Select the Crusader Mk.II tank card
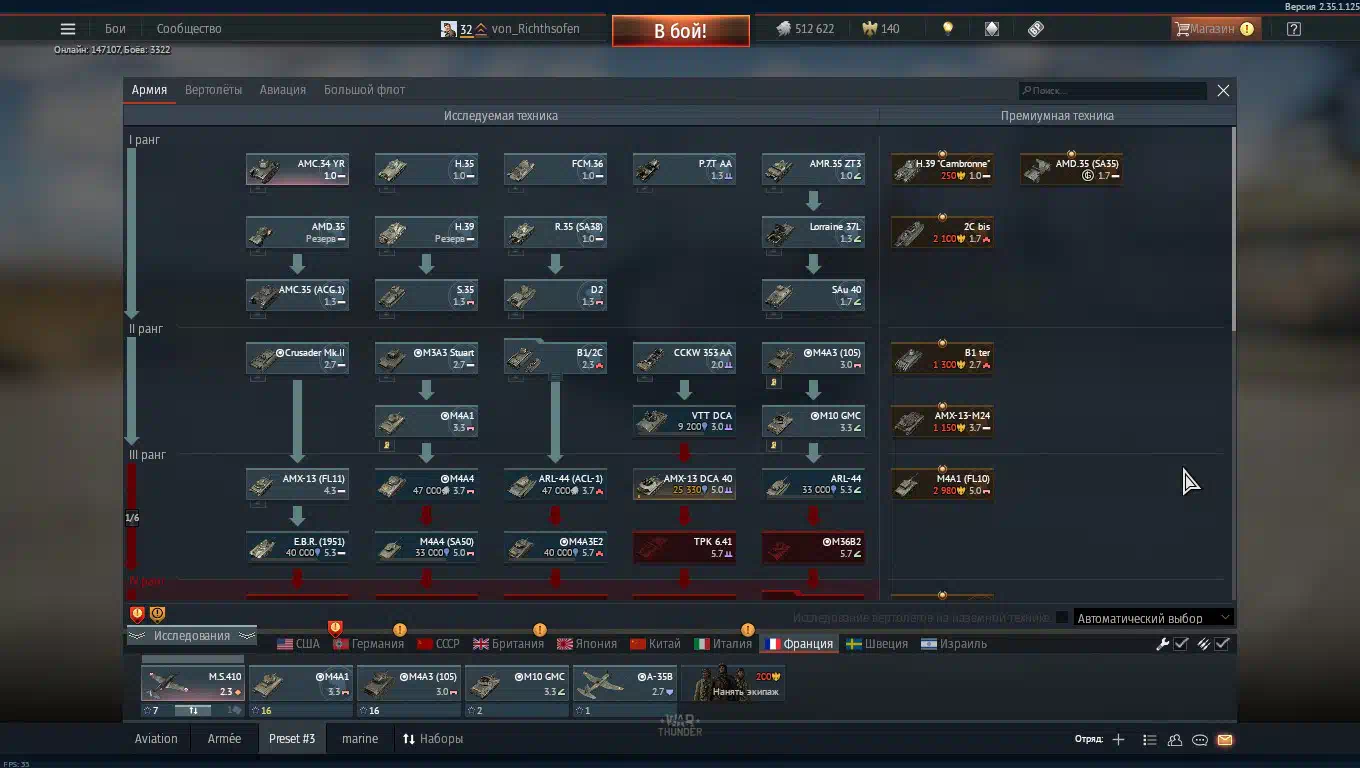The image size is (1360, 768). click(297, 359)
